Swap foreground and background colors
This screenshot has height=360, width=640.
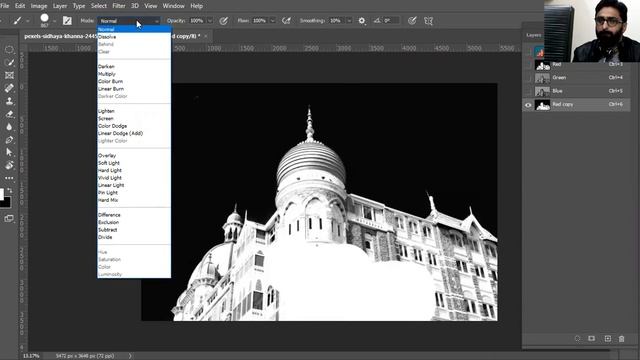[x=9, y=190]
